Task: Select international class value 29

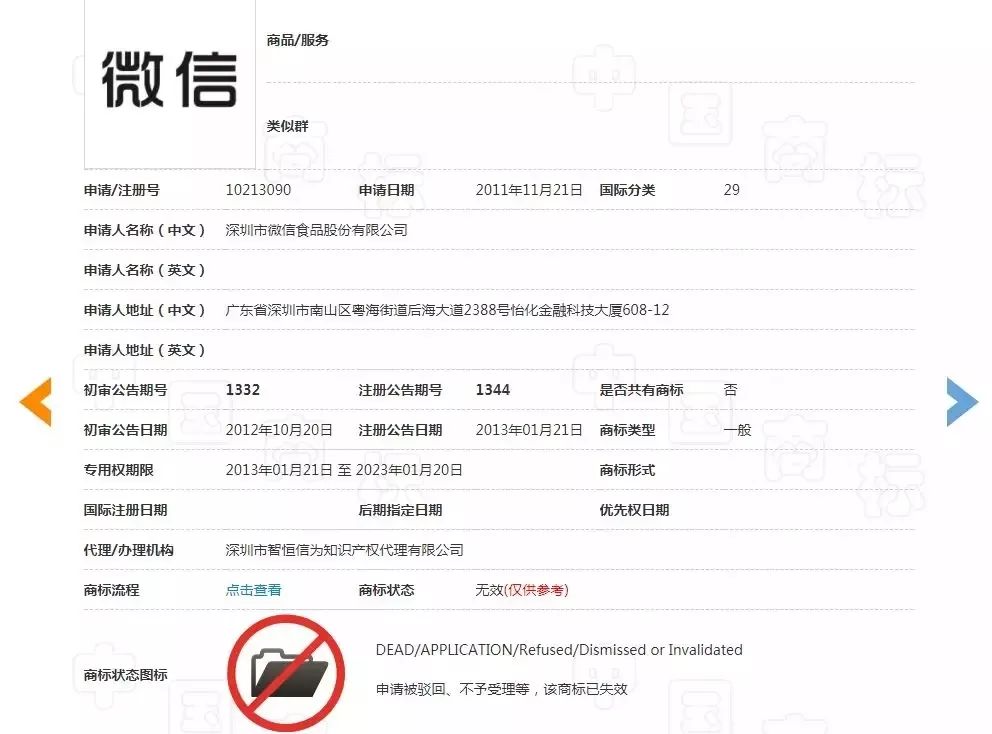Action: (731, 190)
